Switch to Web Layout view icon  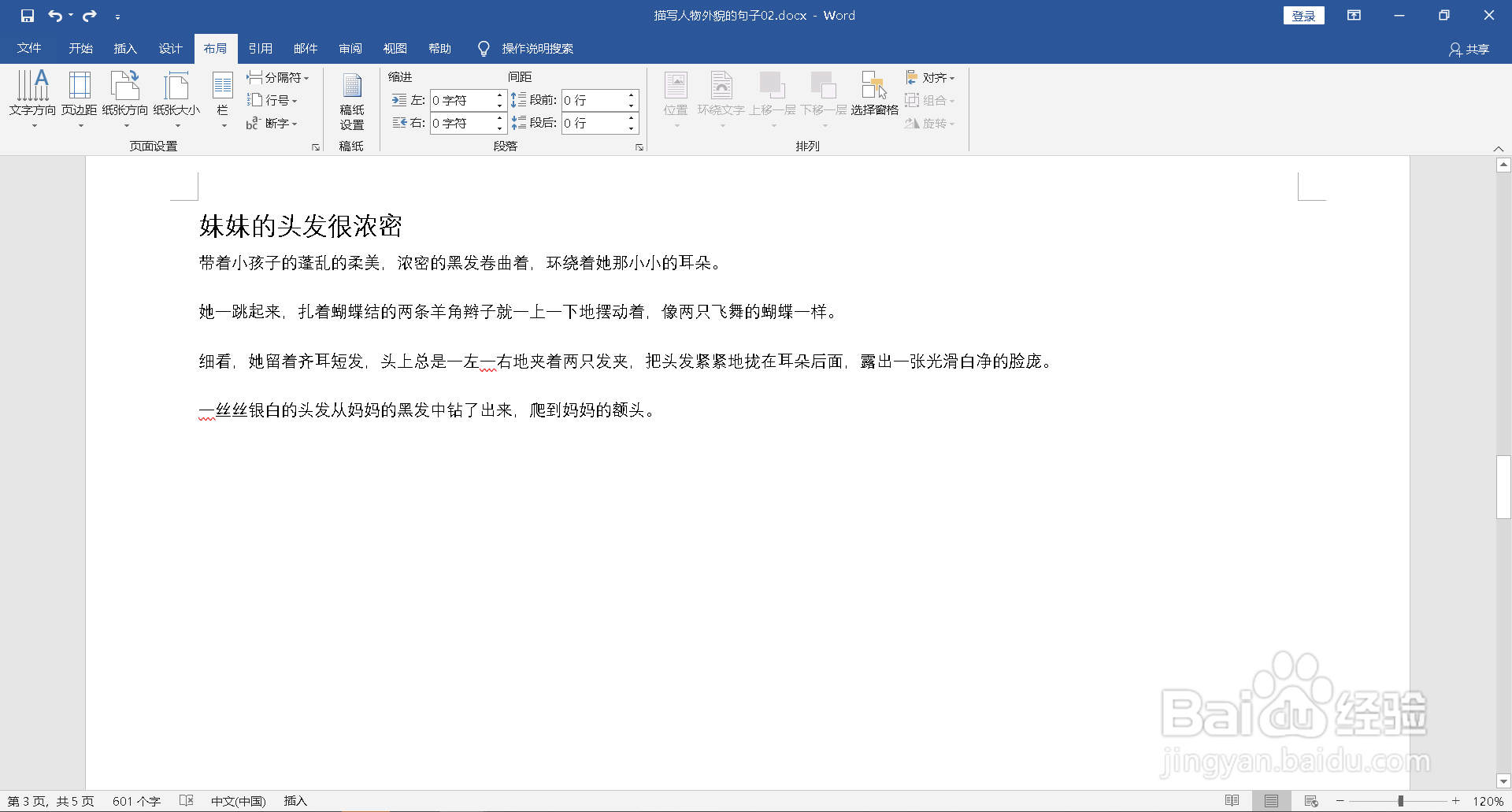(x=1311, y=801)
